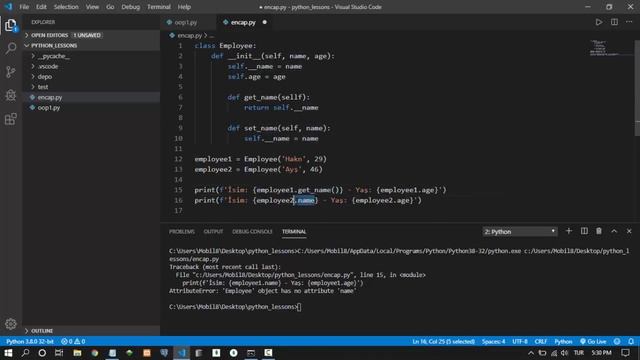The image size is (640, 360).
Task: Split the editor right
Action: pos(614,22)
